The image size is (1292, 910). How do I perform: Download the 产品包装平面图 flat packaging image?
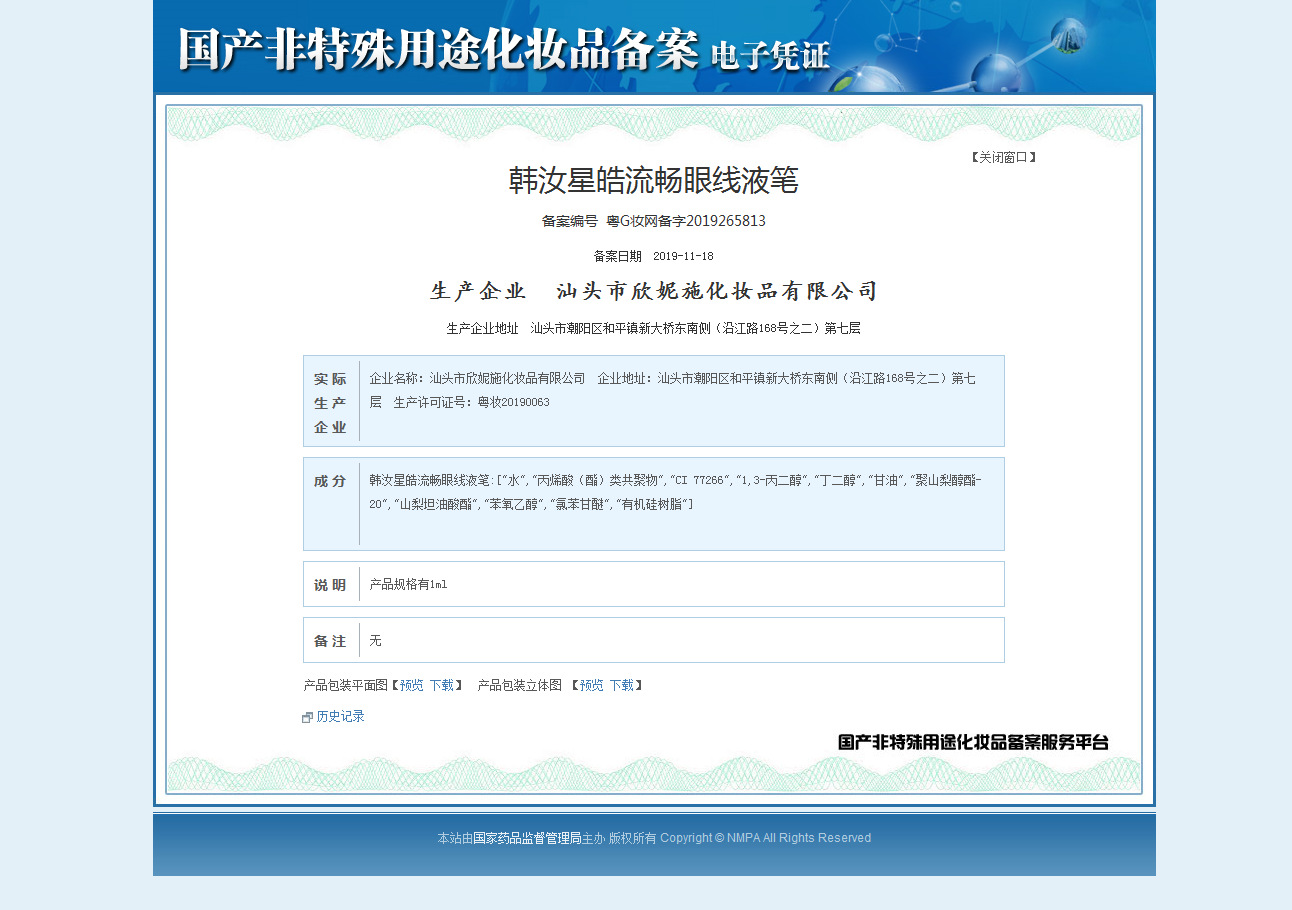(x=441, y=686)
